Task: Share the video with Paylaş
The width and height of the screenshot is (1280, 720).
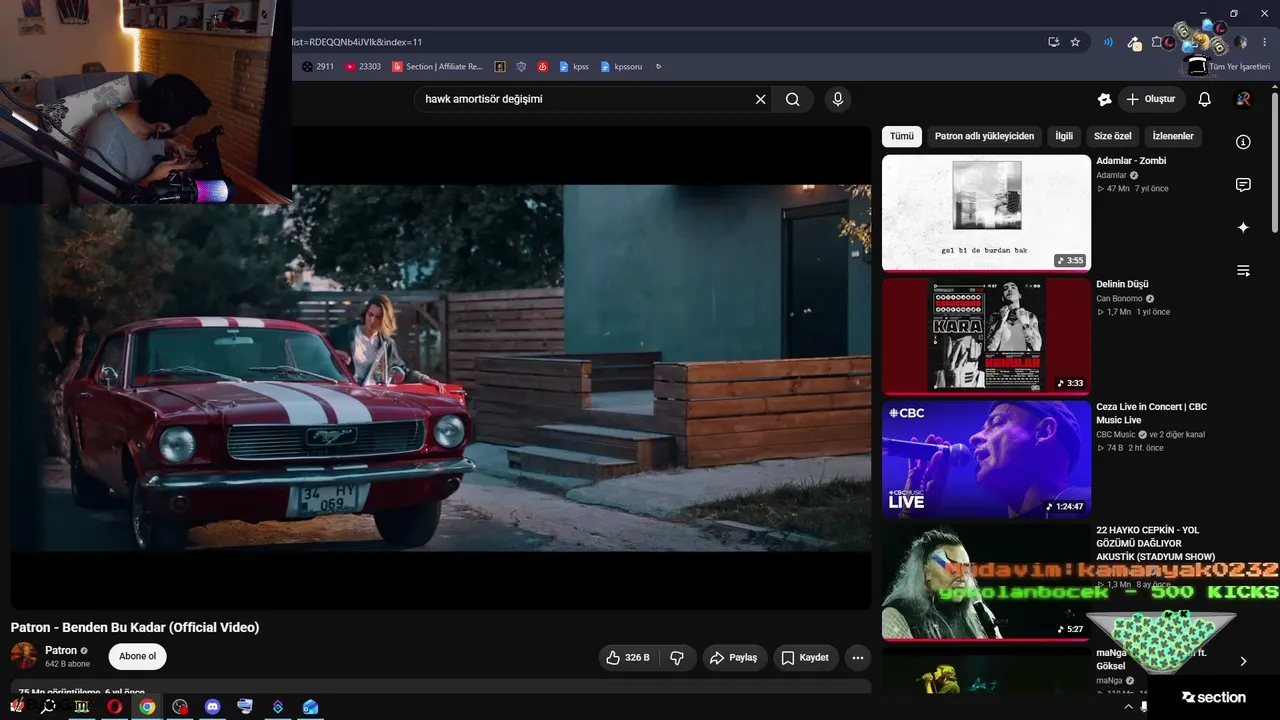Action: click(734, 657)
